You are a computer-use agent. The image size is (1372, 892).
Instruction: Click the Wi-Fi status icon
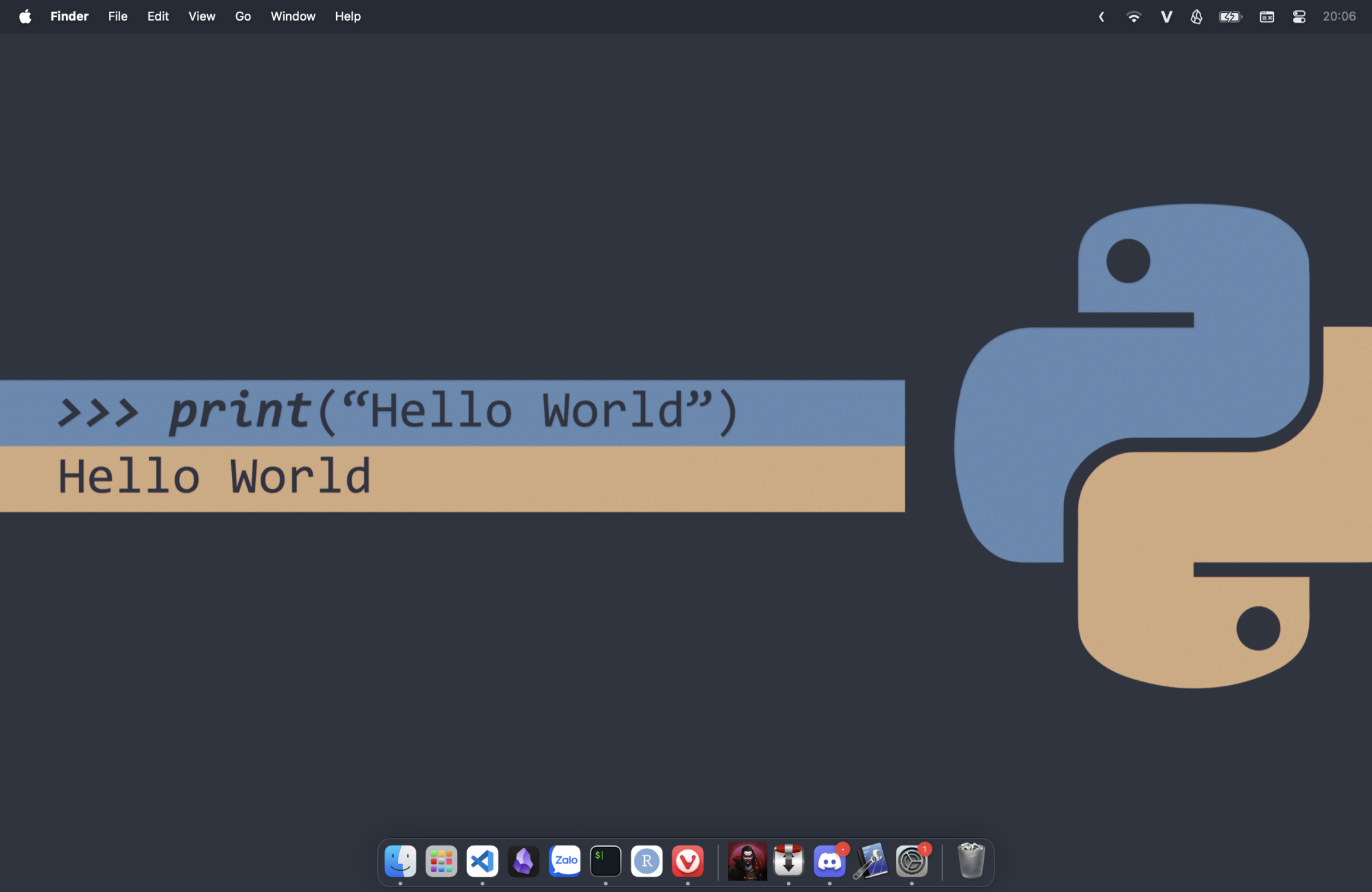tap(1133, 16)
